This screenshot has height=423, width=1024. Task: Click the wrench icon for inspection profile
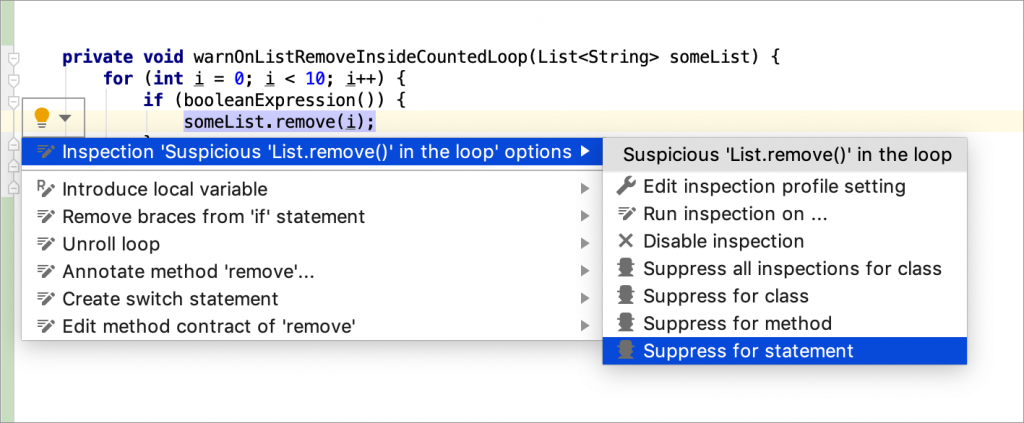click(626, 187)
